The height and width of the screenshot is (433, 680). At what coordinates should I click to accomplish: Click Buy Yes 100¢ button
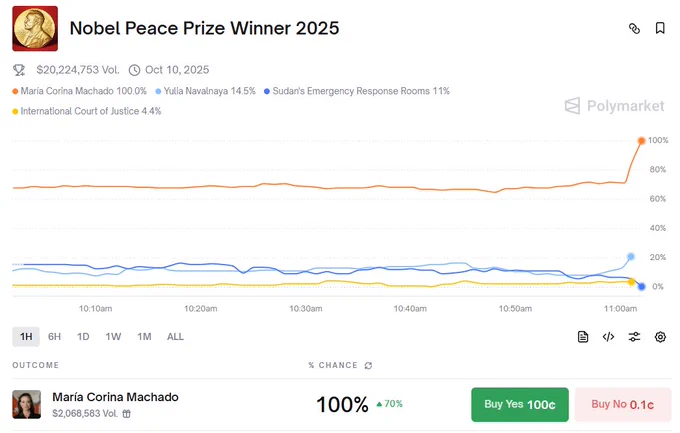click(520, 404)
